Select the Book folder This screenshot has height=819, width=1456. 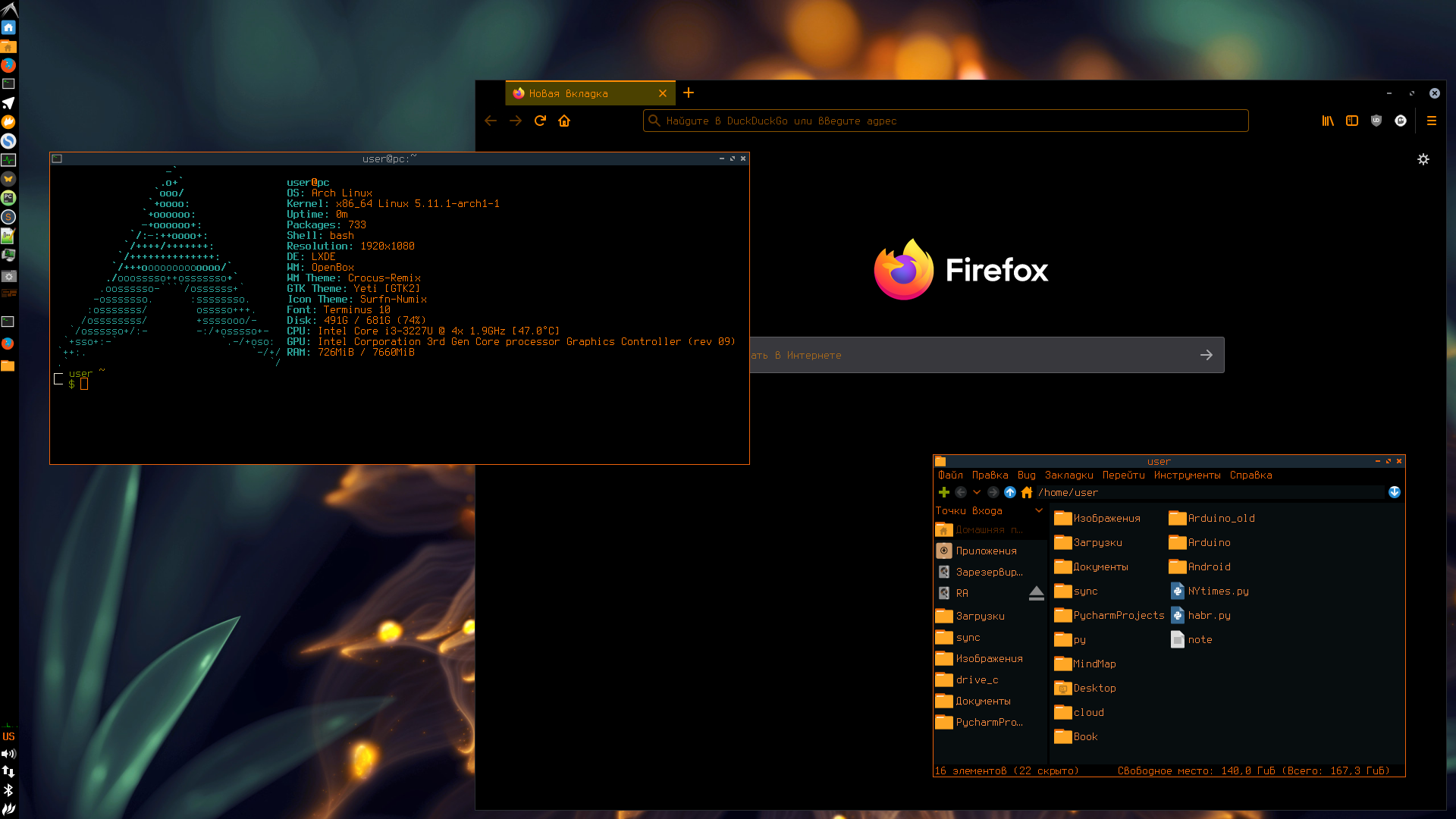pos(1076,736)
